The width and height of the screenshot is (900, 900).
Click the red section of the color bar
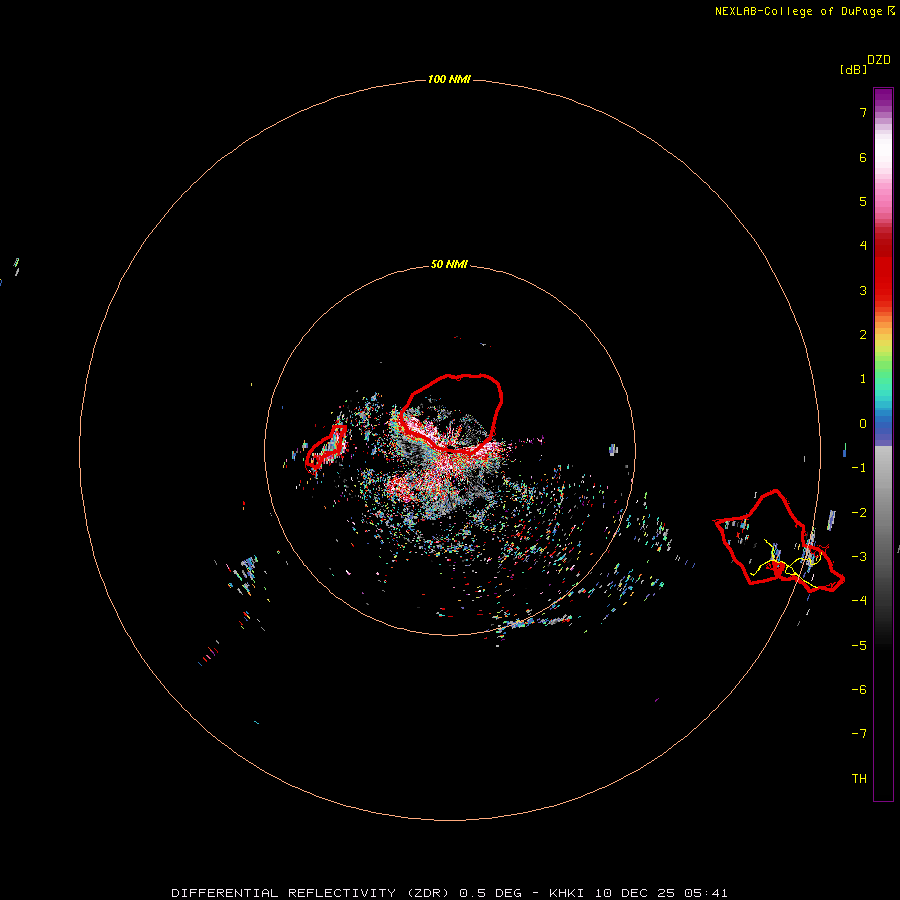click(x=883, y=270)
